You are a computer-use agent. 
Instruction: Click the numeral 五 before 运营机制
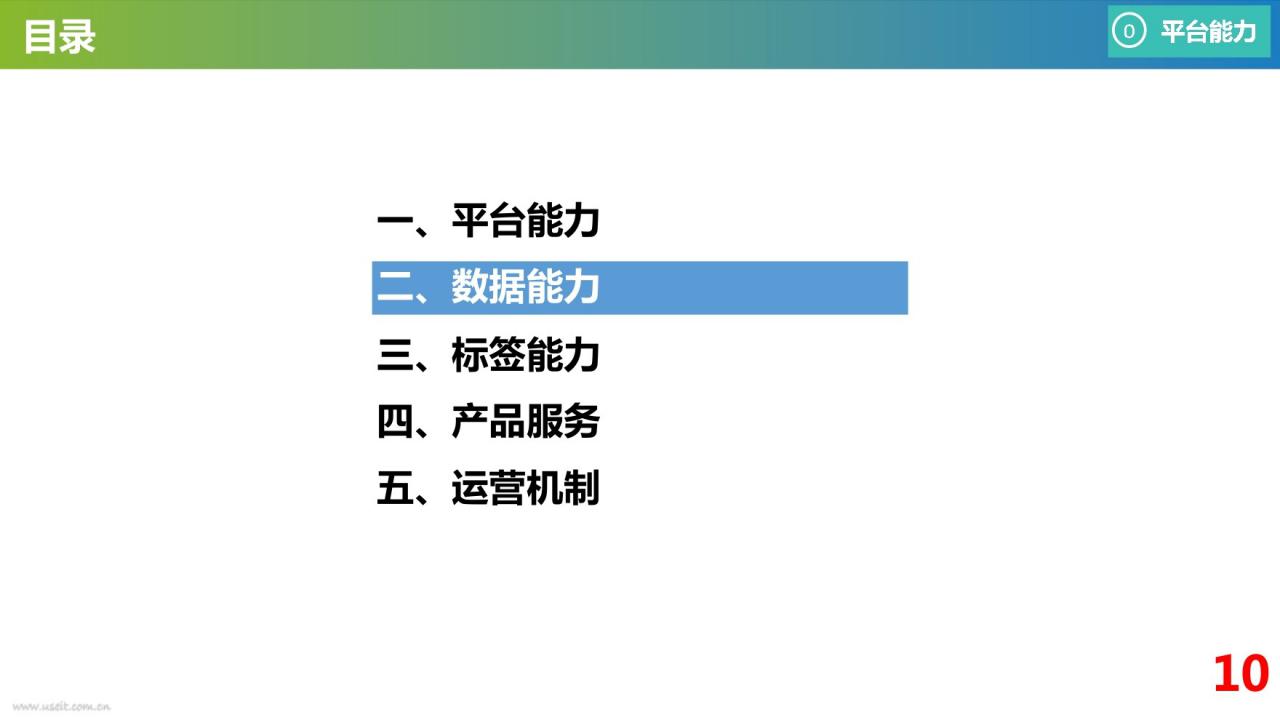[x=395, y=490]
